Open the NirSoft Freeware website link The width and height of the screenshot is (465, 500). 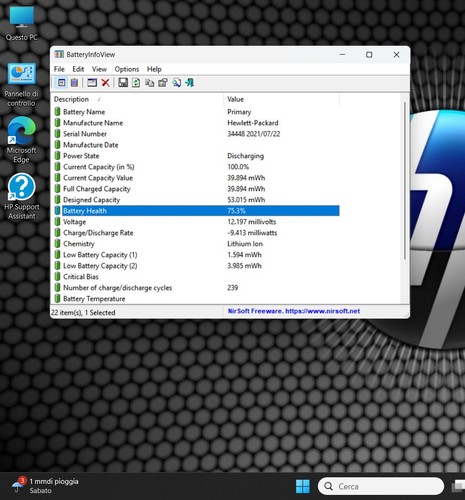coord(294,311)
